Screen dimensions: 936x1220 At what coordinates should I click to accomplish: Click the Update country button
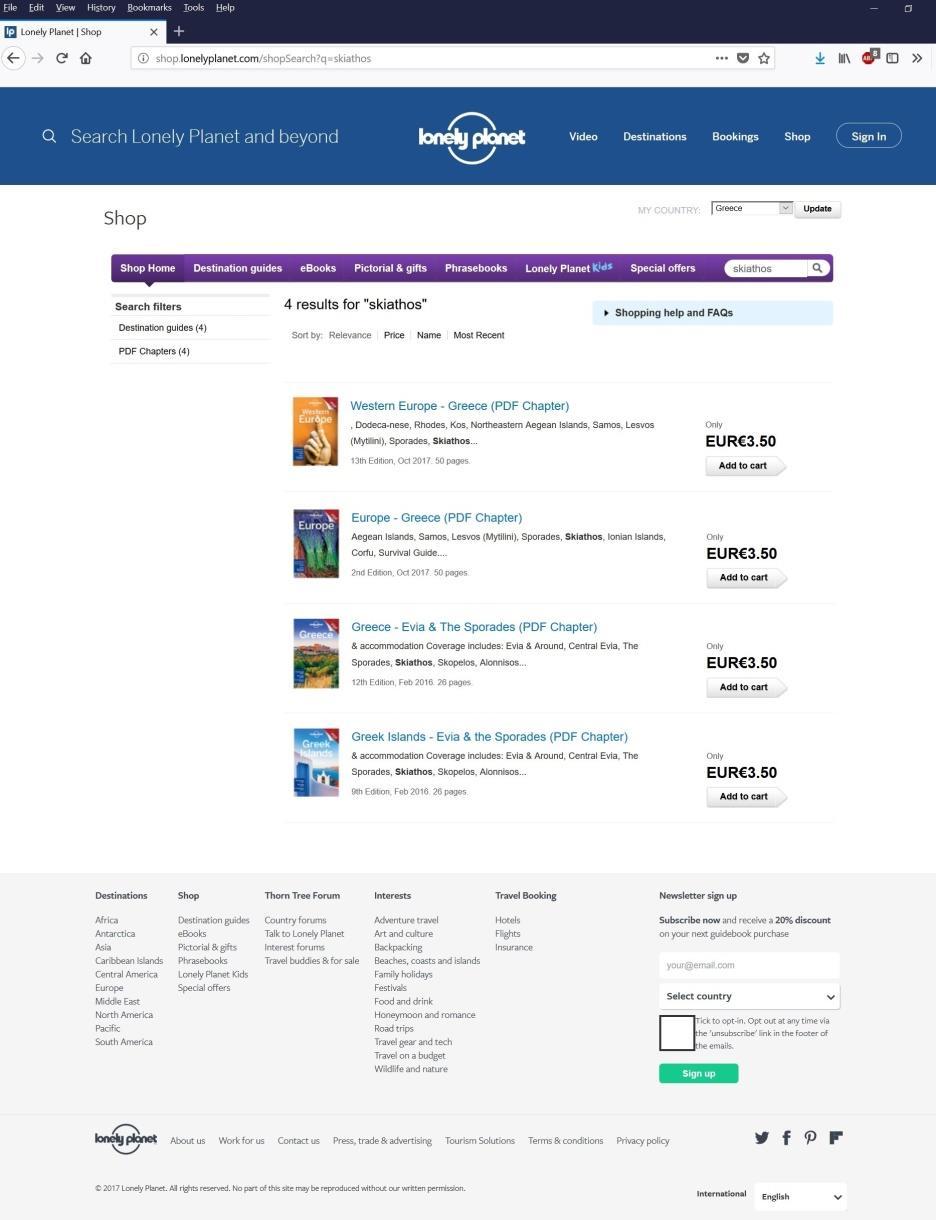click(817, 209)
